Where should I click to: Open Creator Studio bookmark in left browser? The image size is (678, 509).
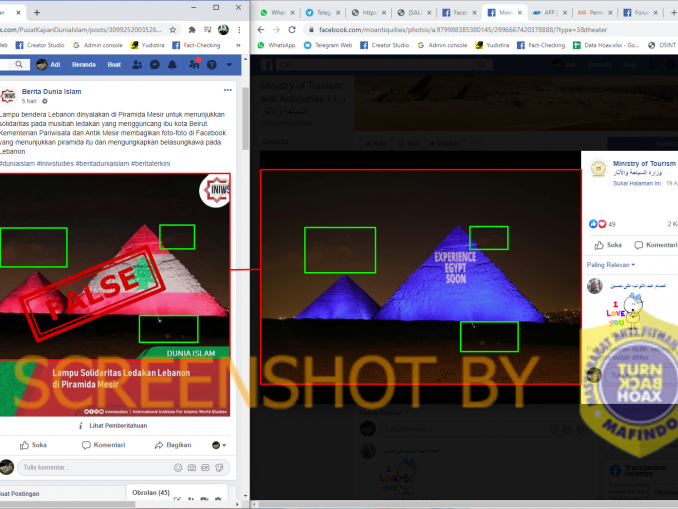40,45
